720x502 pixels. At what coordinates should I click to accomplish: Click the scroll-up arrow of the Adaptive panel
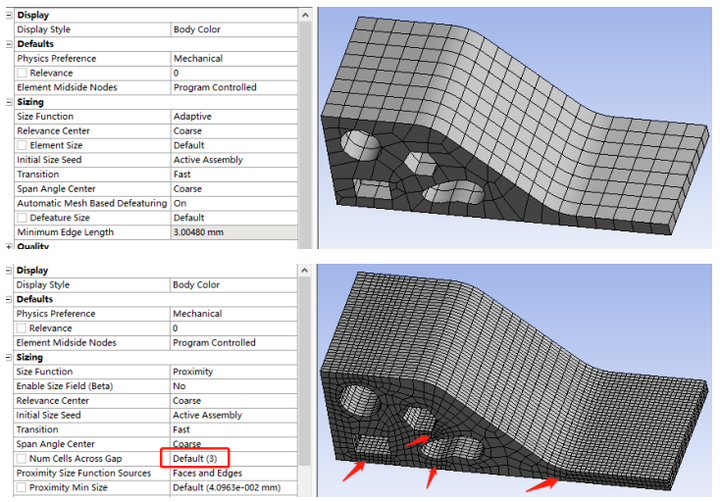coord(305,15)
